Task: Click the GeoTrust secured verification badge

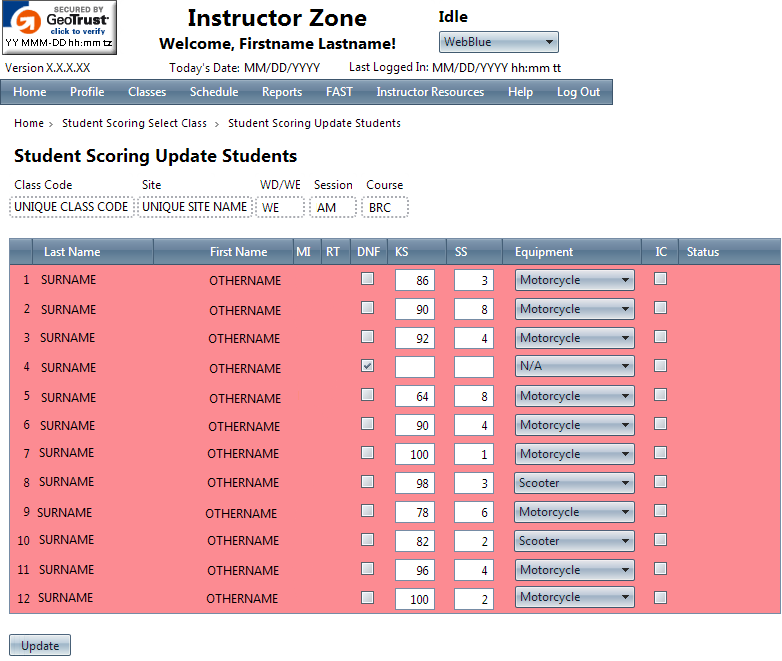Action: [x=59, y=27]
